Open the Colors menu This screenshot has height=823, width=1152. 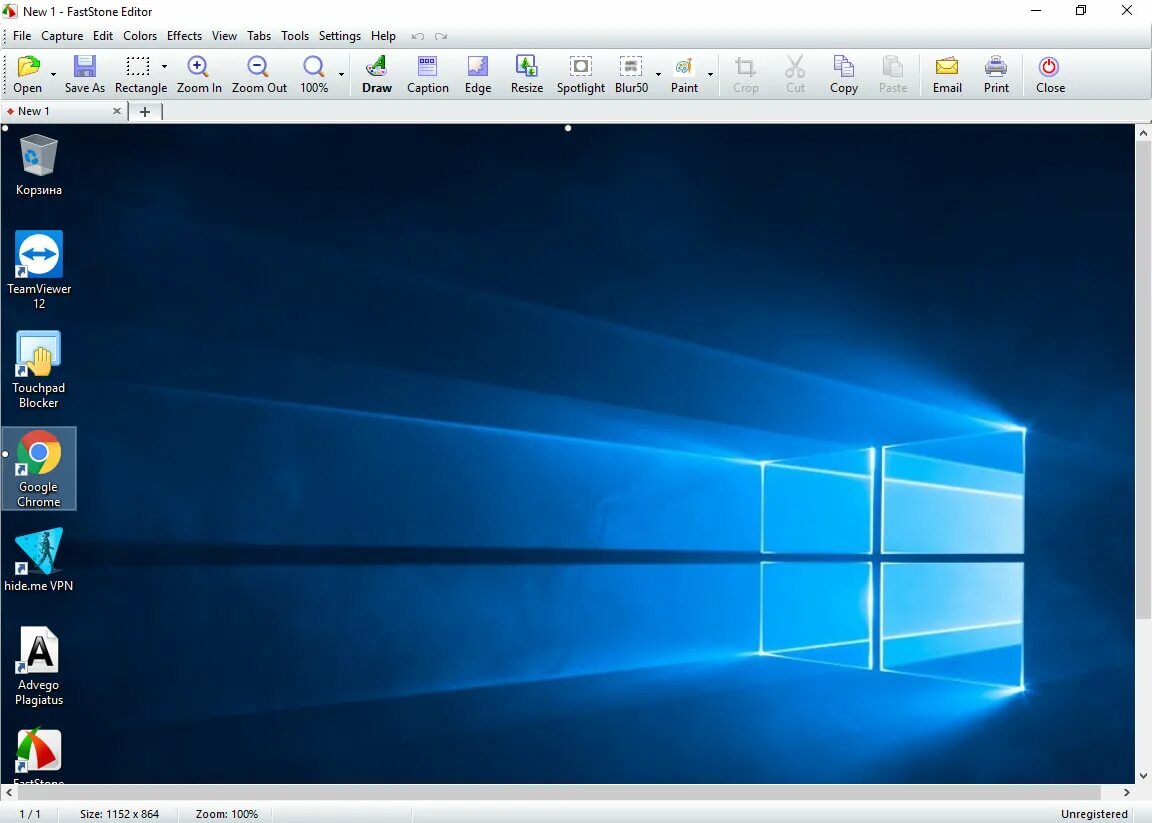point(140,36)
